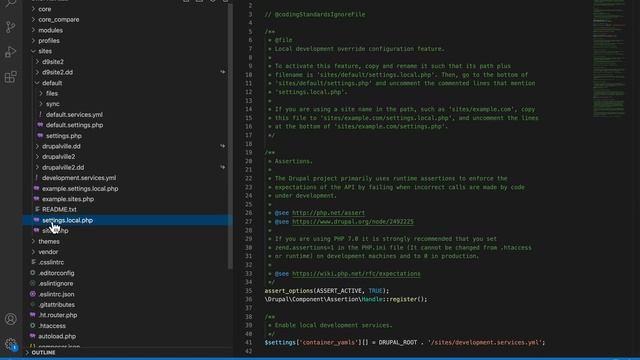Viewport: 640px width, 360px height.
Task: Expand the core_compare folder
Action: 33,19
